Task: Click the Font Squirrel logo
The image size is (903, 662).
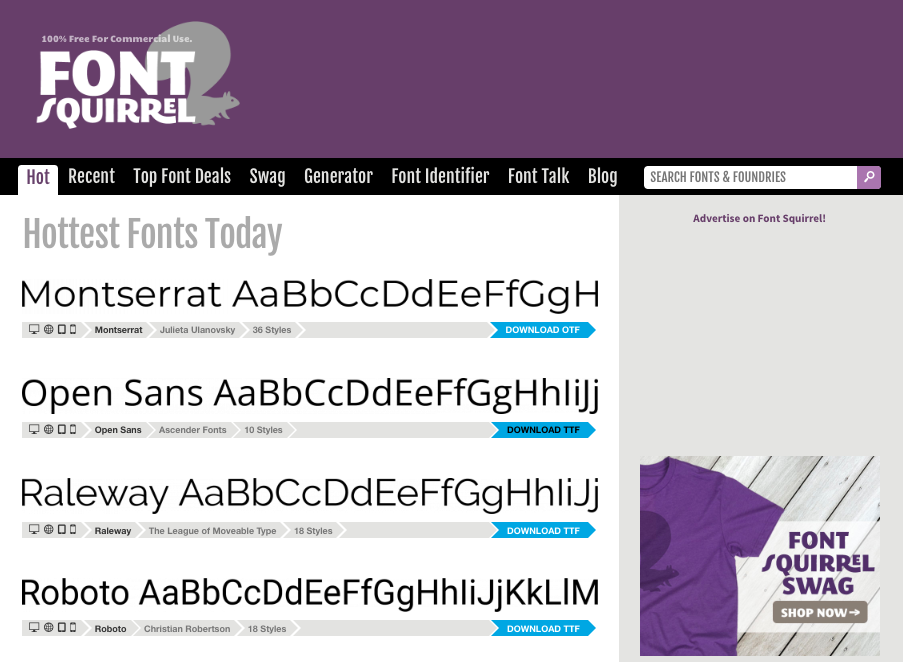Action: [138, 75]
